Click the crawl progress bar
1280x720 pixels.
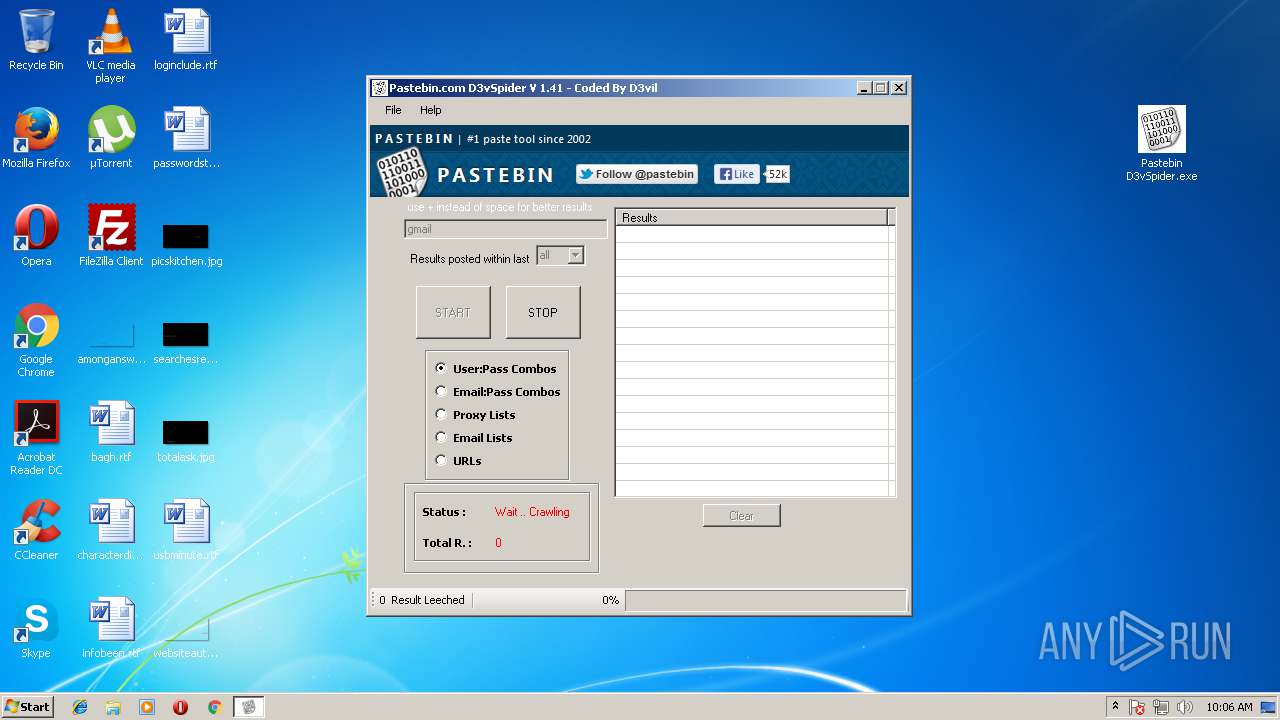tap(766, 600)
